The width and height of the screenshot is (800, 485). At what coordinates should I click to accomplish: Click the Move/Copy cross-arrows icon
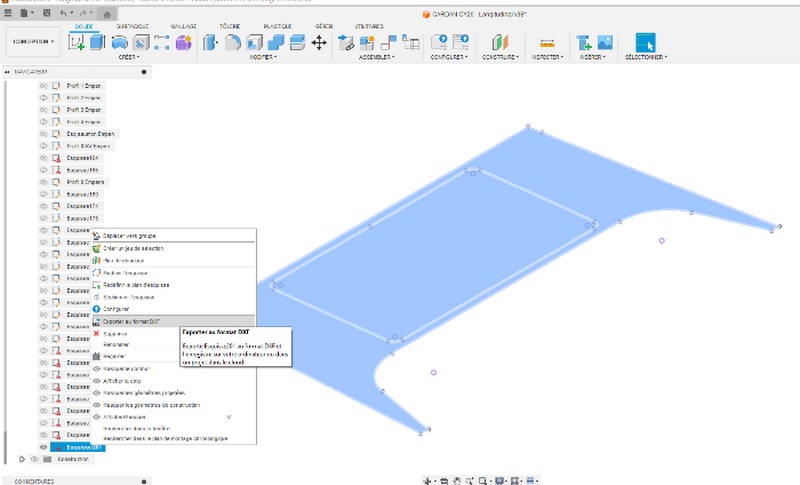pyautogui.click(x=319, y=42)
